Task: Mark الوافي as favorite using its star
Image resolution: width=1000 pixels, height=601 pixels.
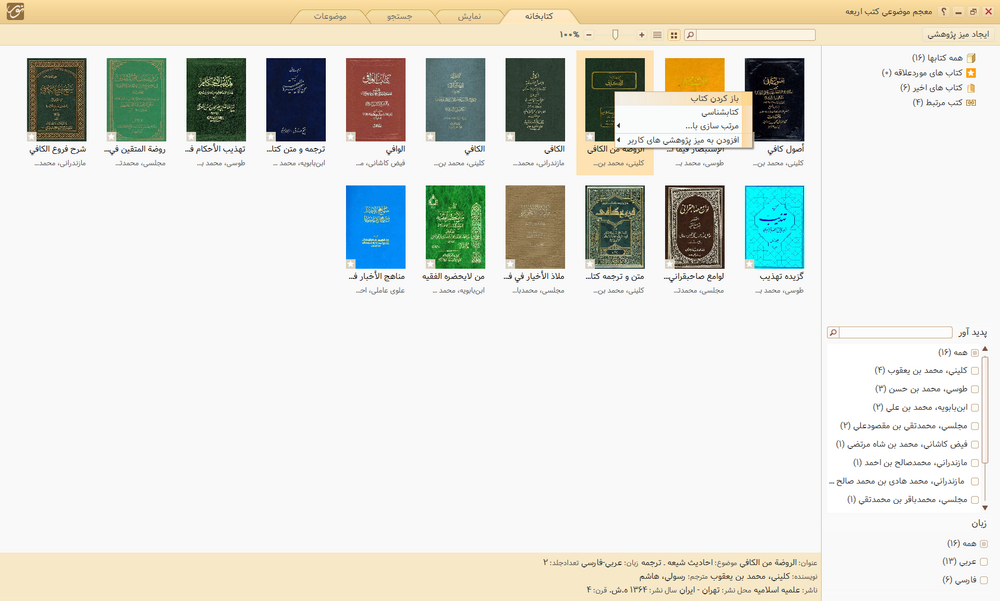Action: pos(351,137)
